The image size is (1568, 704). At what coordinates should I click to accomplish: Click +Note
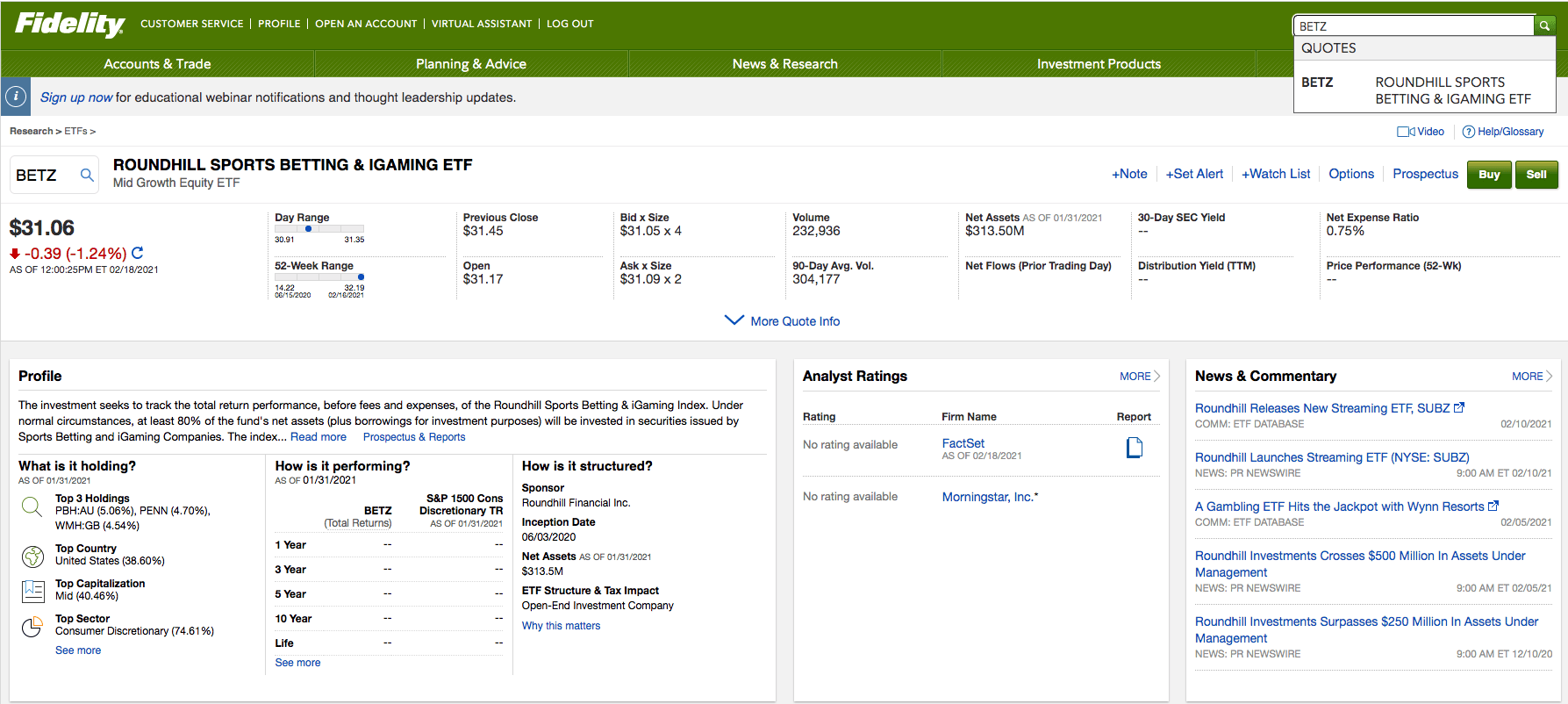(x=1129, y=174)
